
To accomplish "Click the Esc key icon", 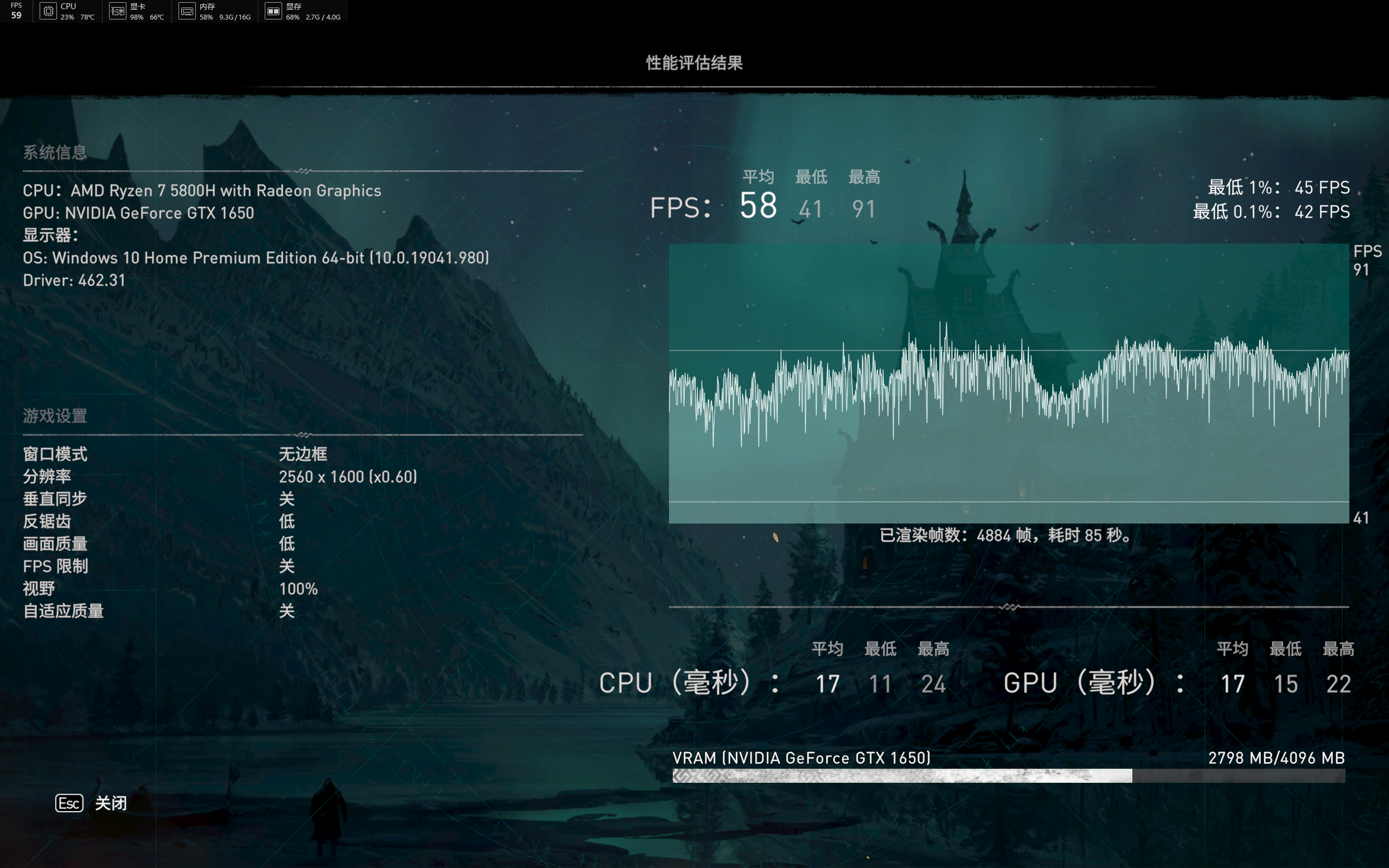I will click(x=69, y=802).
